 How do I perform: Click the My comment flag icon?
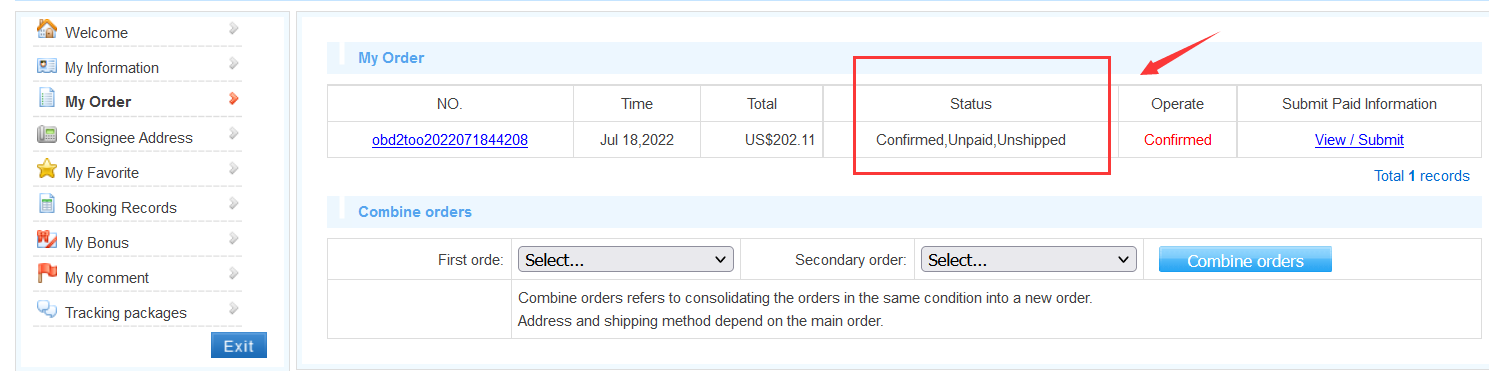pos(47,274)
